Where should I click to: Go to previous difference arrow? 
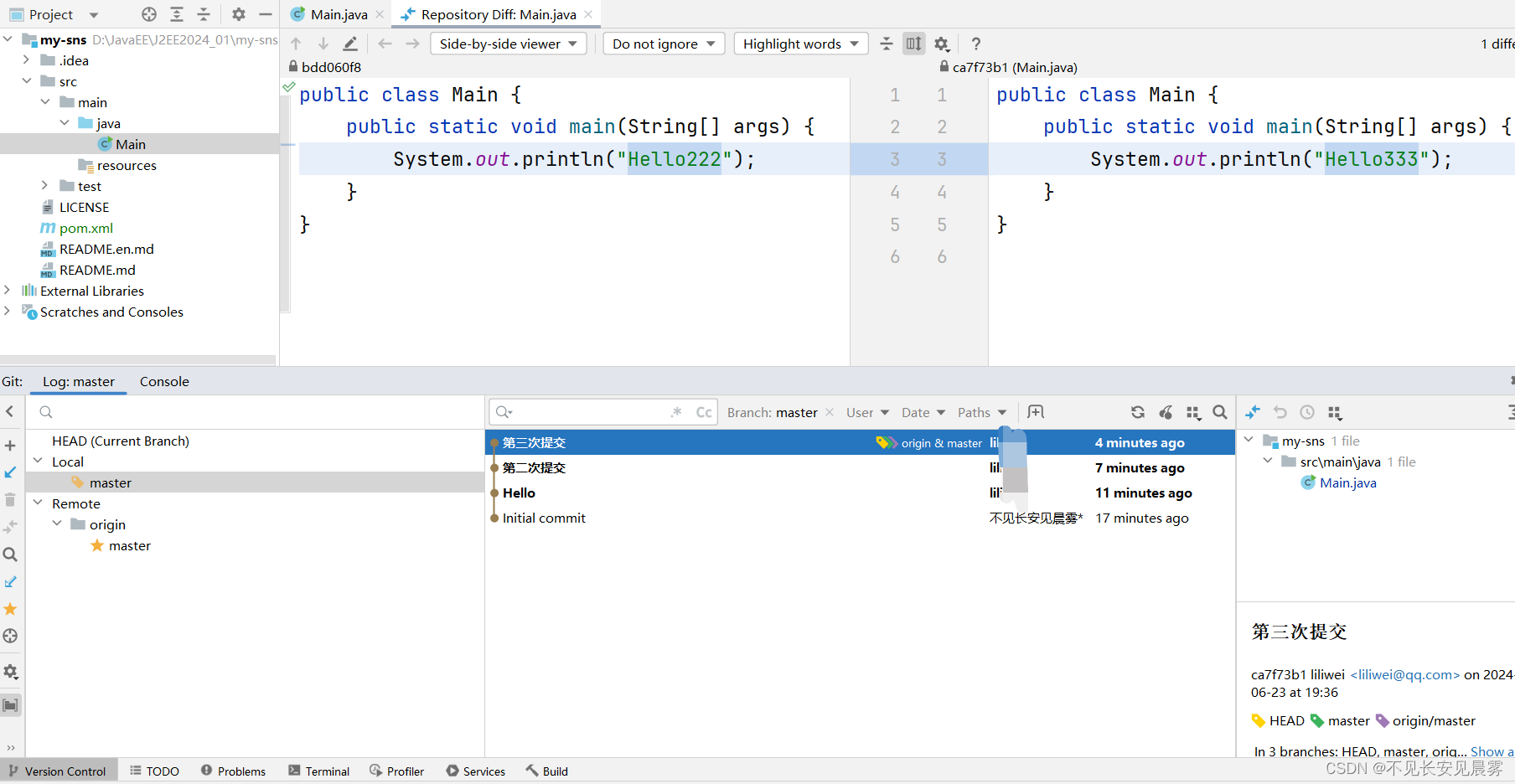tap(296, 44)
